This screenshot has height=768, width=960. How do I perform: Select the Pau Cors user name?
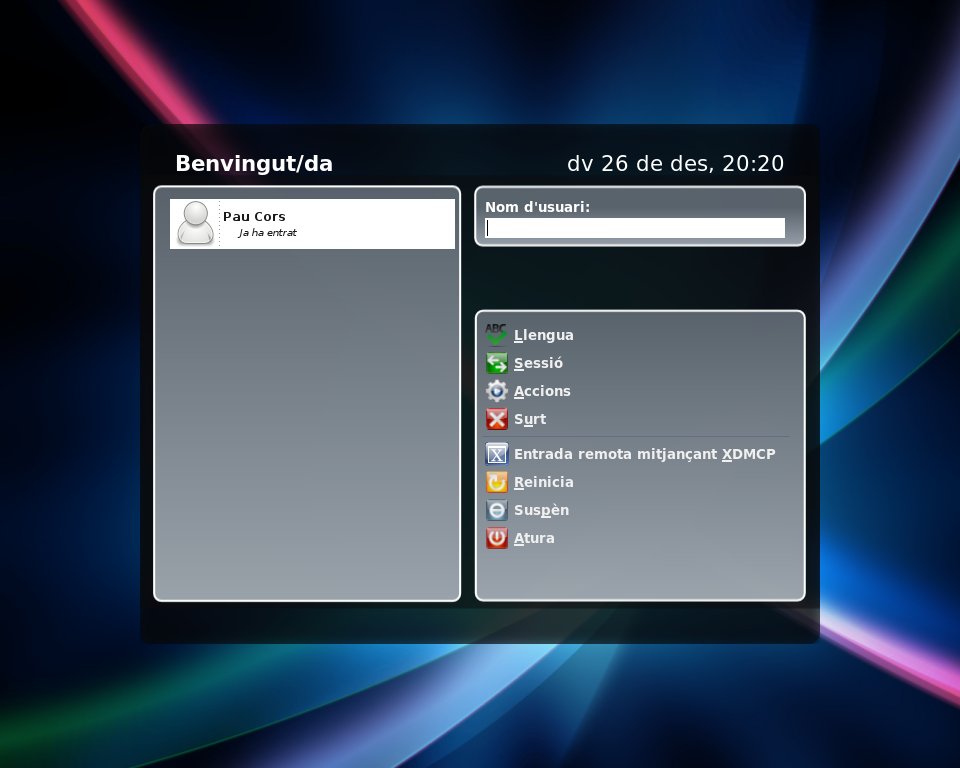point(254,216)
